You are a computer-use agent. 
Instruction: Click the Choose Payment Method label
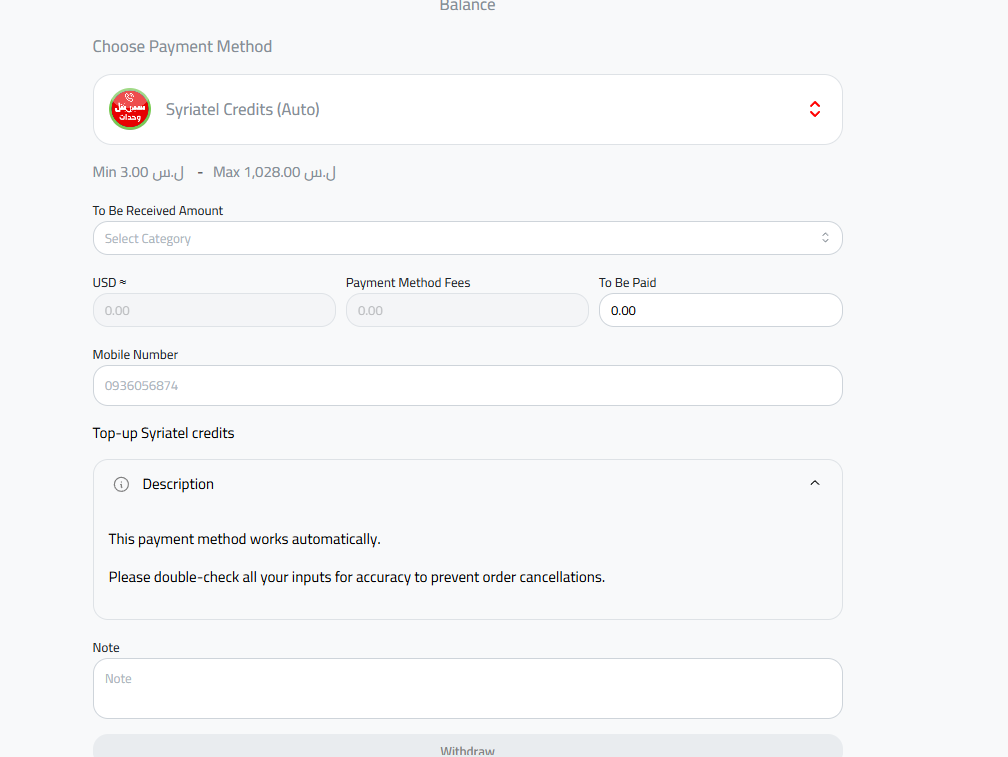tap(182, 46)
